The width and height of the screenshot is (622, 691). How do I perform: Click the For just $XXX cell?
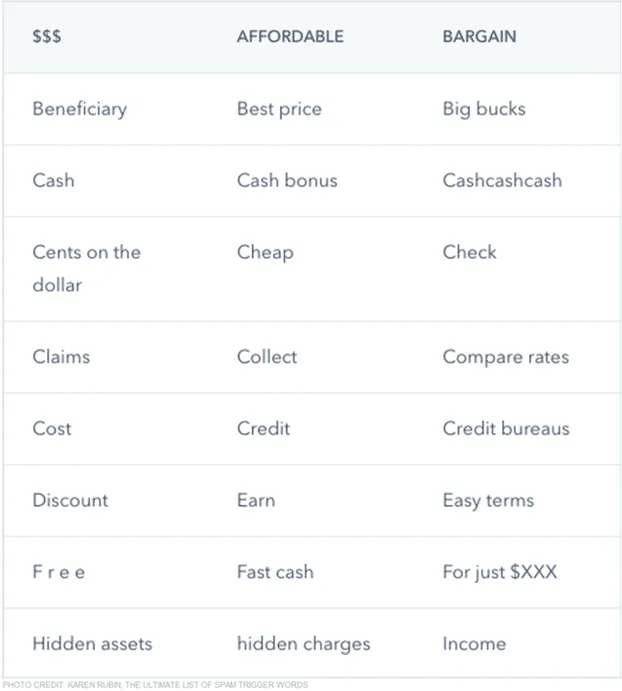(x=499, y=572)
